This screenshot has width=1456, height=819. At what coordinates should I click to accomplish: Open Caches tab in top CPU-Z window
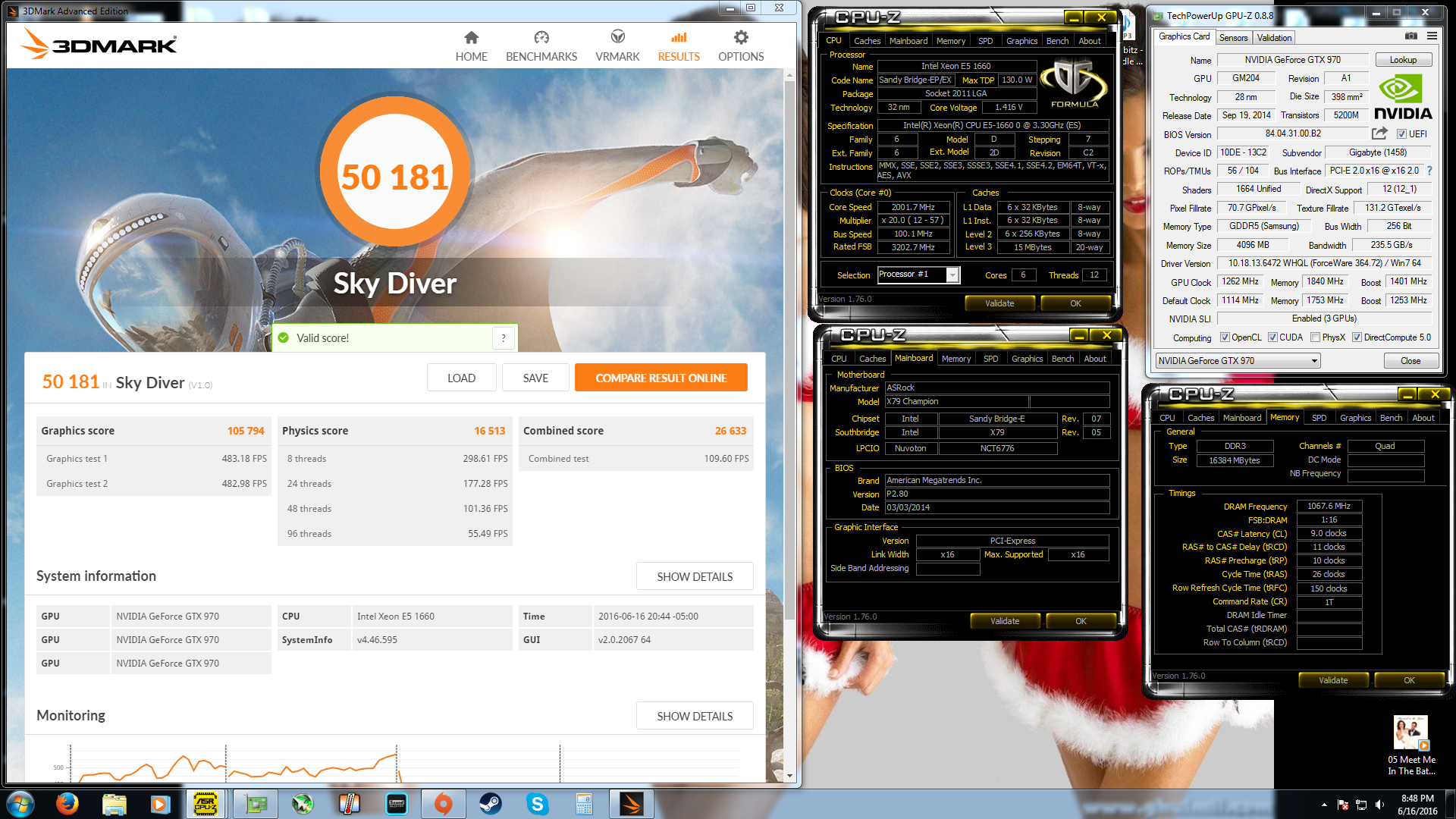point(867,41)
